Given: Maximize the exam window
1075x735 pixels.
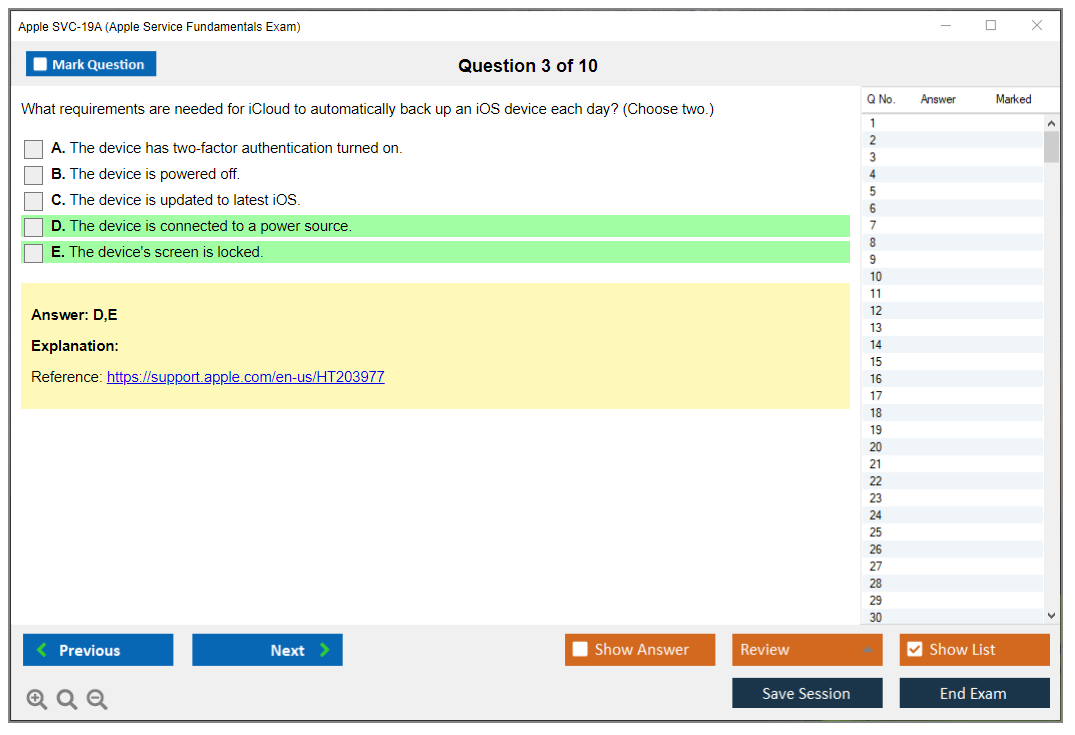Looking at the screenshot, I should pos(991,26).
